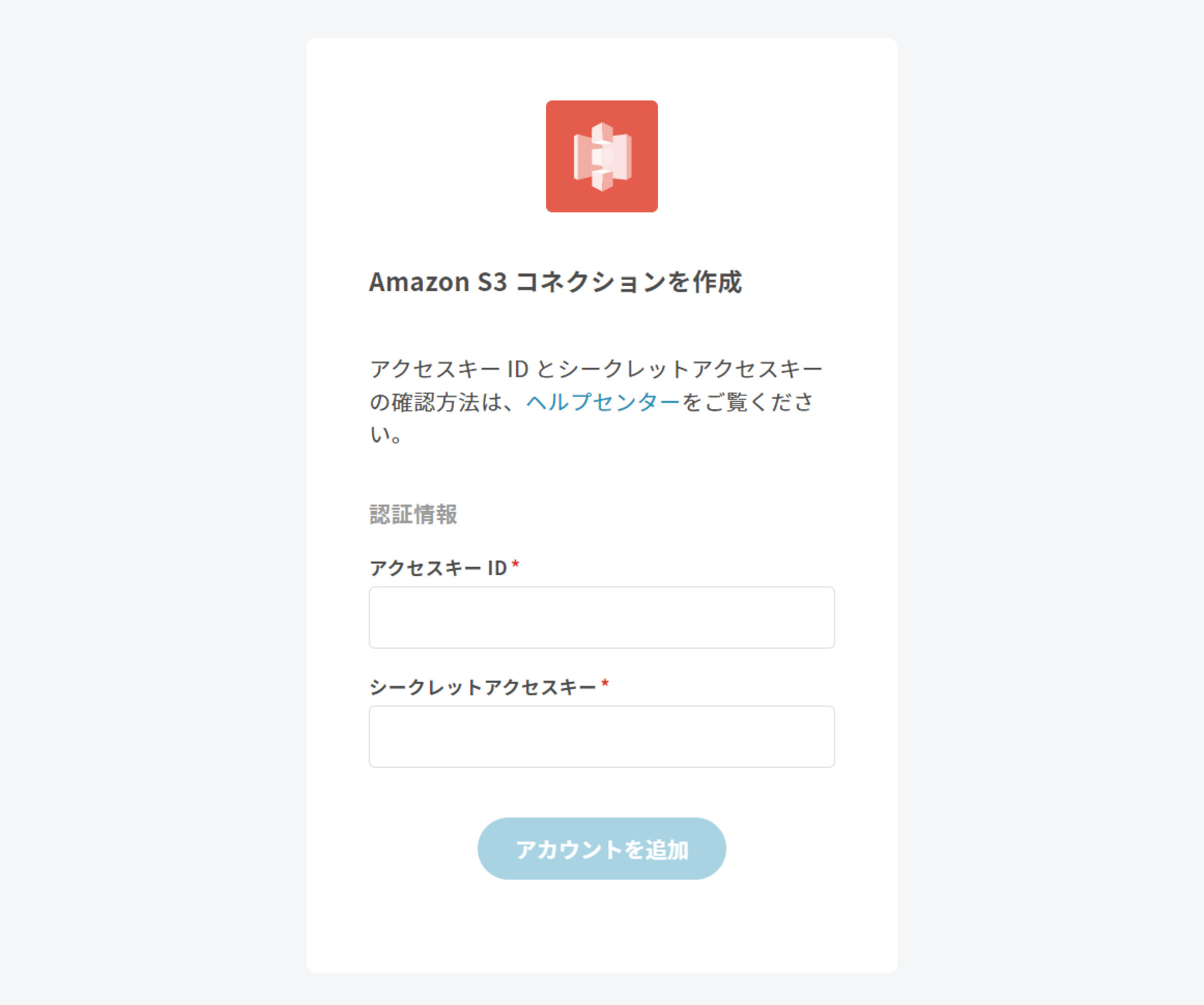Click the ヘルプセンター help center link

(x=602, y=402)
